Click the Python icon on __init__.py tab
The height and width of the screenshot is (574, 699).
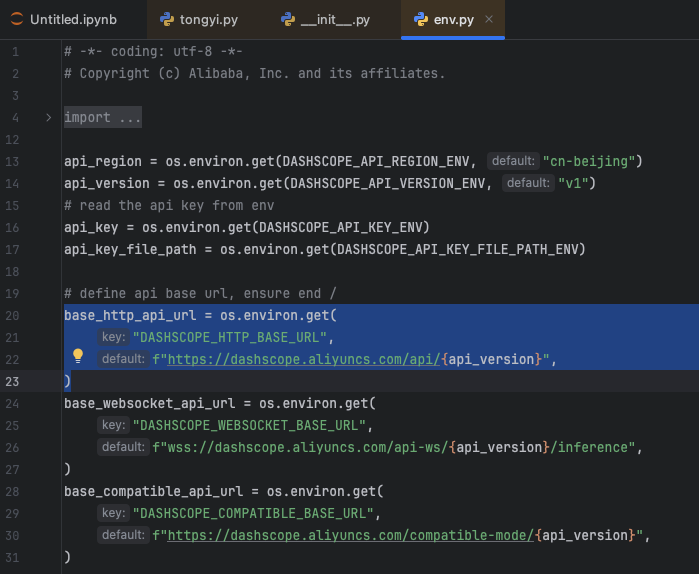(288, 19)
